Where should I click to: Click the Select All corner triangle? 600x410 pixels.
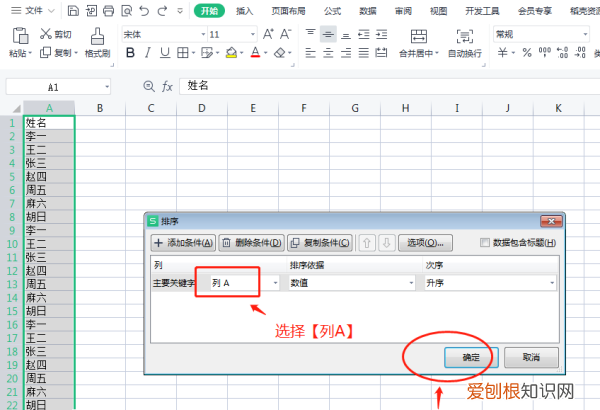(x=16, y=109)
